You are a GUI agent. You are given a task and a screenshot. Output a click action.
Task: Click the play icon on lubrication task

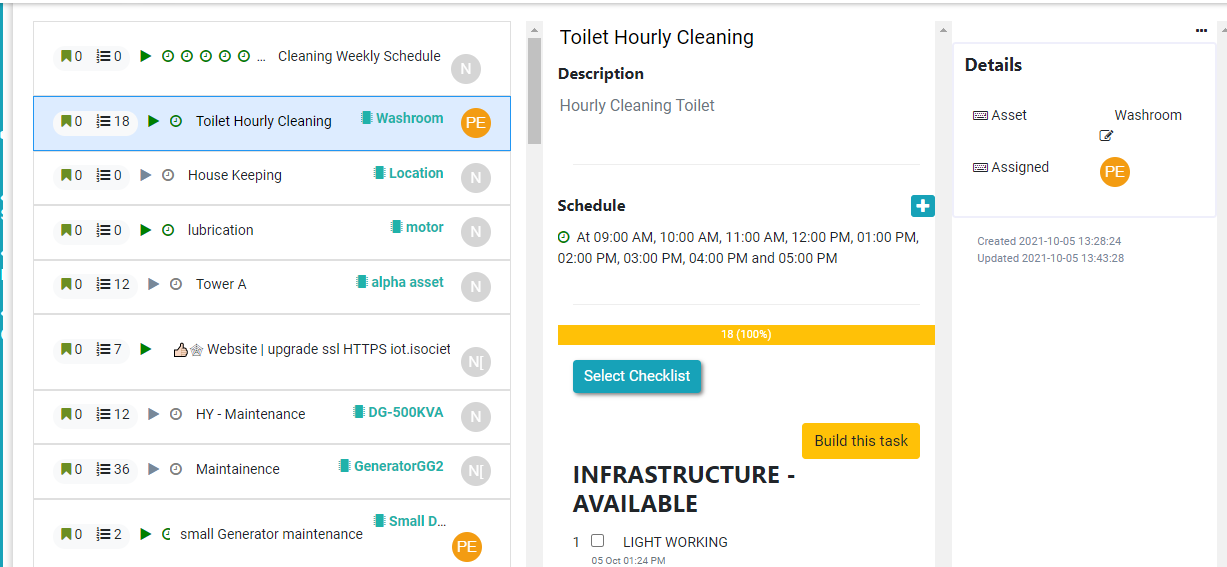(146, 230)
